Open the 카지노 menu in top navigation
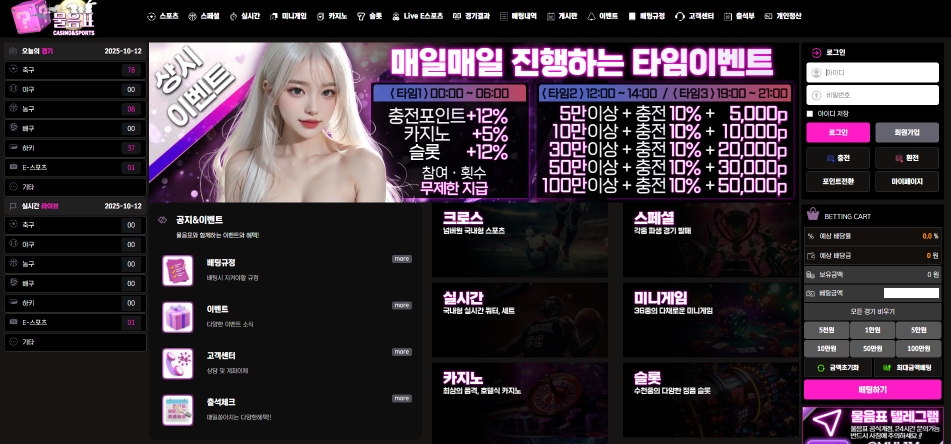 [331, 17]
